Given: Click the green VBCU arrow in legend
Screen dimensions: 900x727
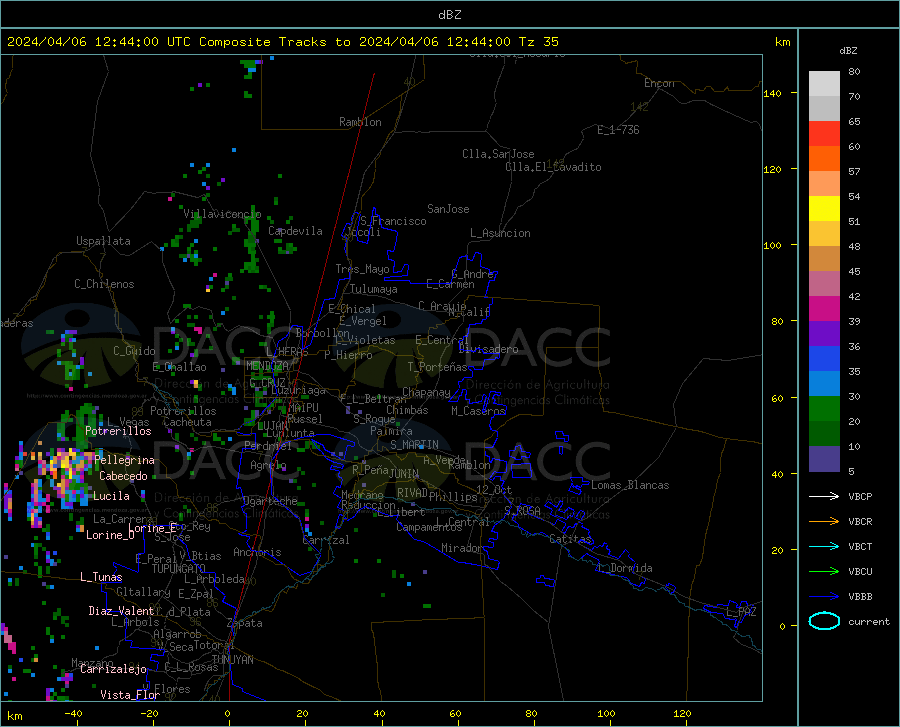Looking at the screenshot, I should click(x=824, y=571).
